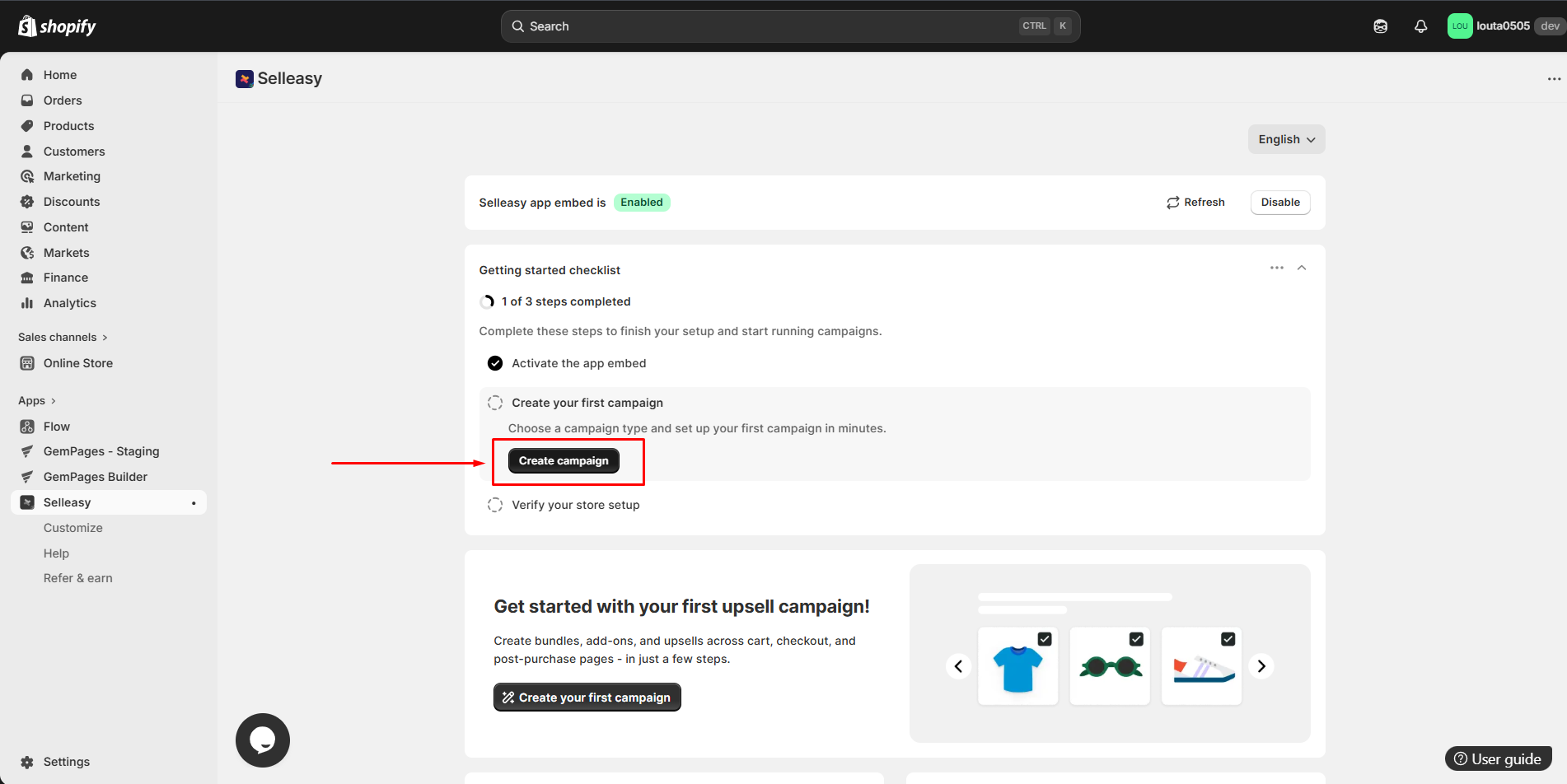
Task: Click the notifications bell icon
Action: [x=1420, y=26]
